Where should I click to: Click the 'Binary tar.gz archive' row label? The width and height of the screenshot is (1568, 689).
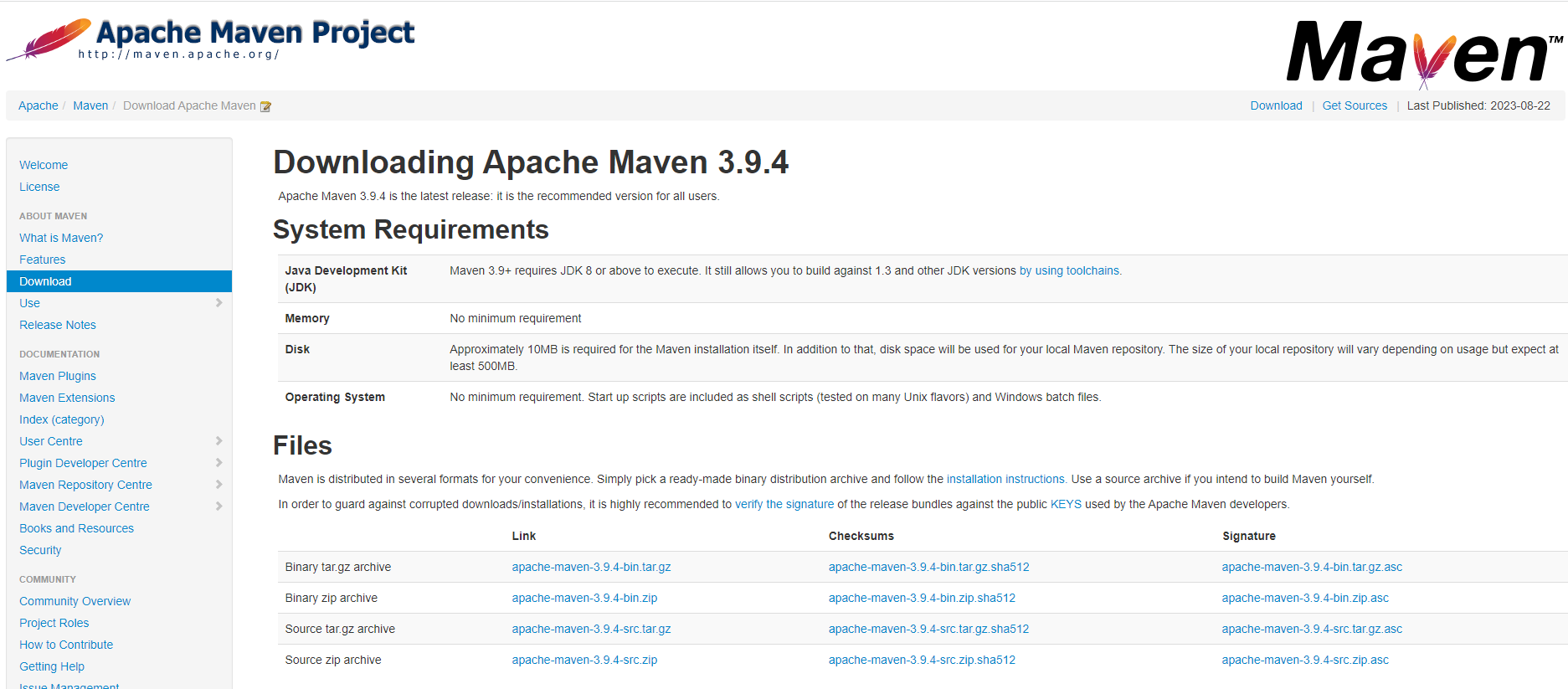click(338, 567)
